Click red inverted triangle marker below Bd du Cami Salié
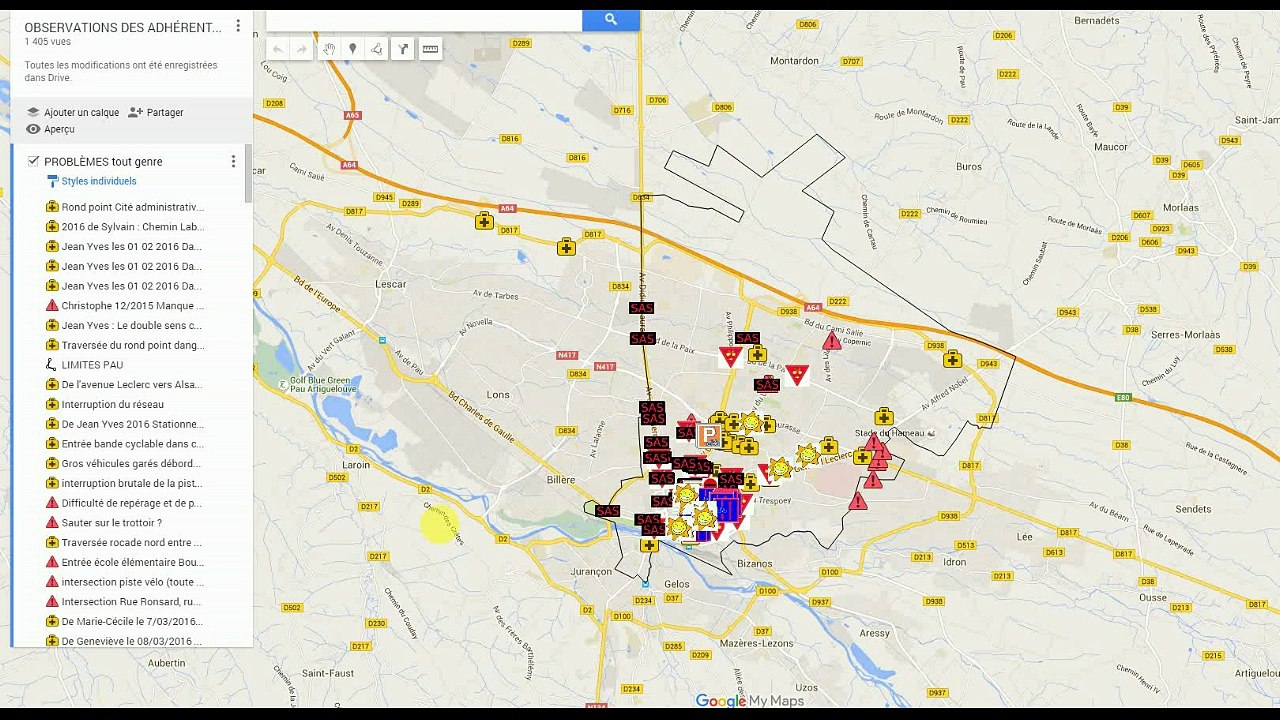Screen dimensions: 1280x720 coord(797,375)
